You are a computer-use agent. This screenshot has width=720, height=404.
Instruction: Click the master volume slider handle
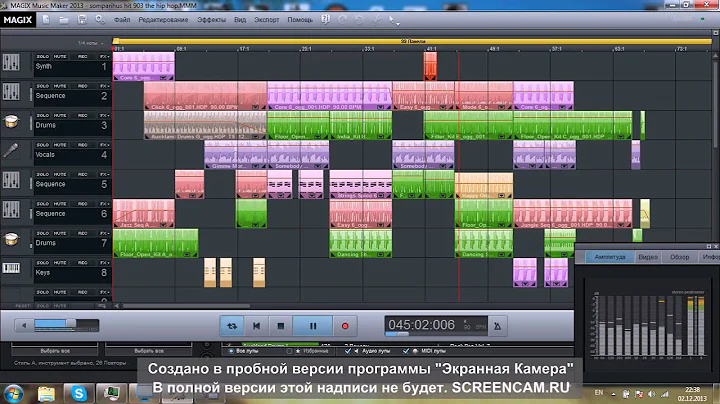pos(71,323)
